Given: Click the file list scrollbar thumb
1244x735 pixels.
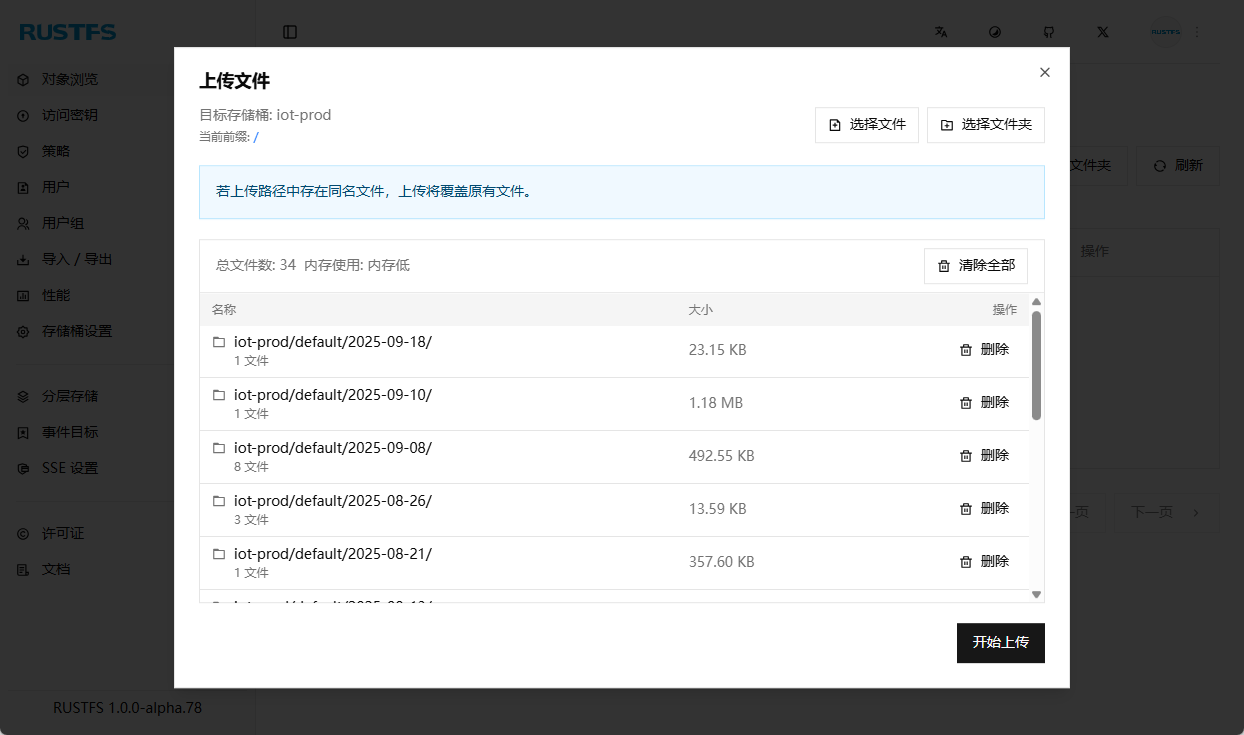Looking at the screenshot, I should tap(1036, 365).
